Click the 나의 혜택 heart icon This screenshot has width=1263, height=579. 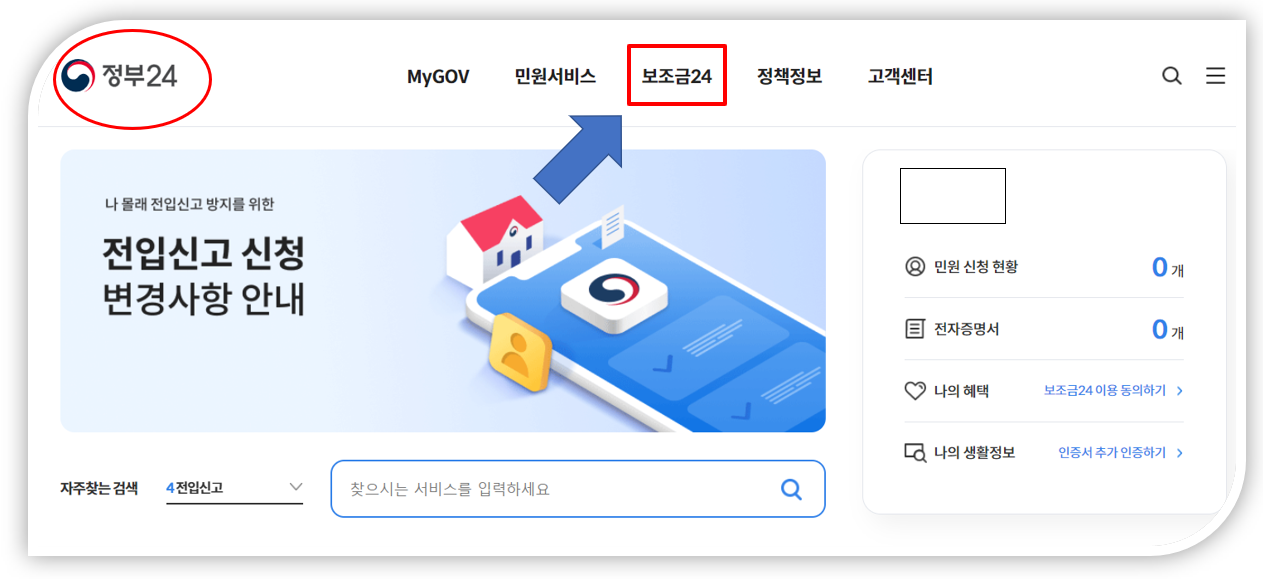click(914, 391)
